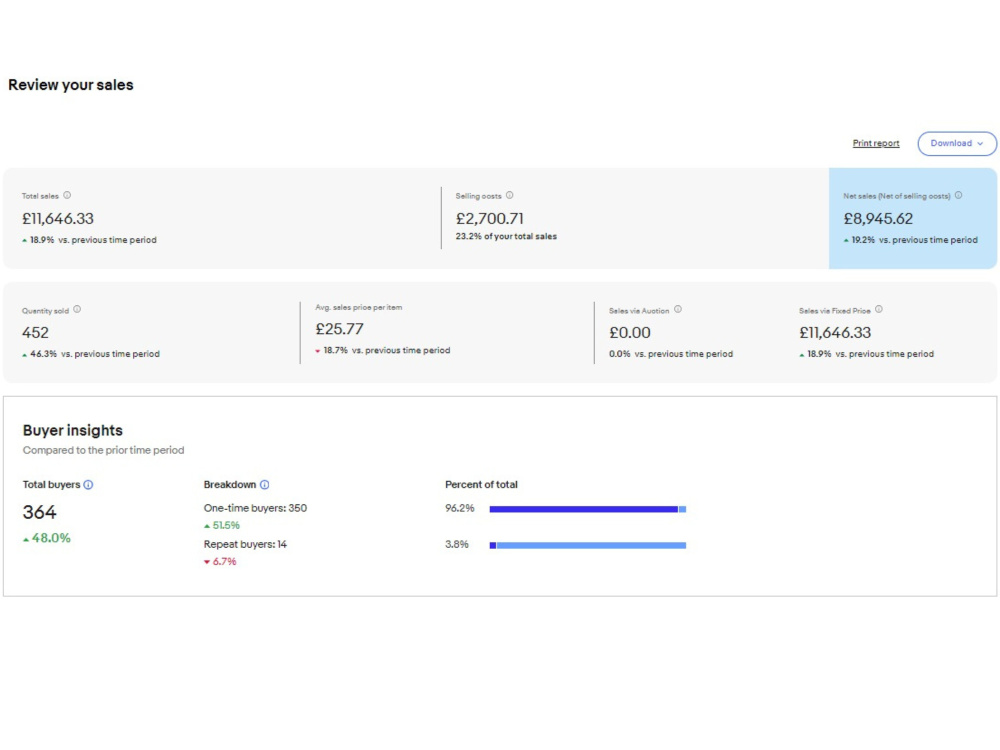Click the 46.3% quantity sold increase text
The width and height of the screenshot is (1000, 750).
(x=91, y=354)
